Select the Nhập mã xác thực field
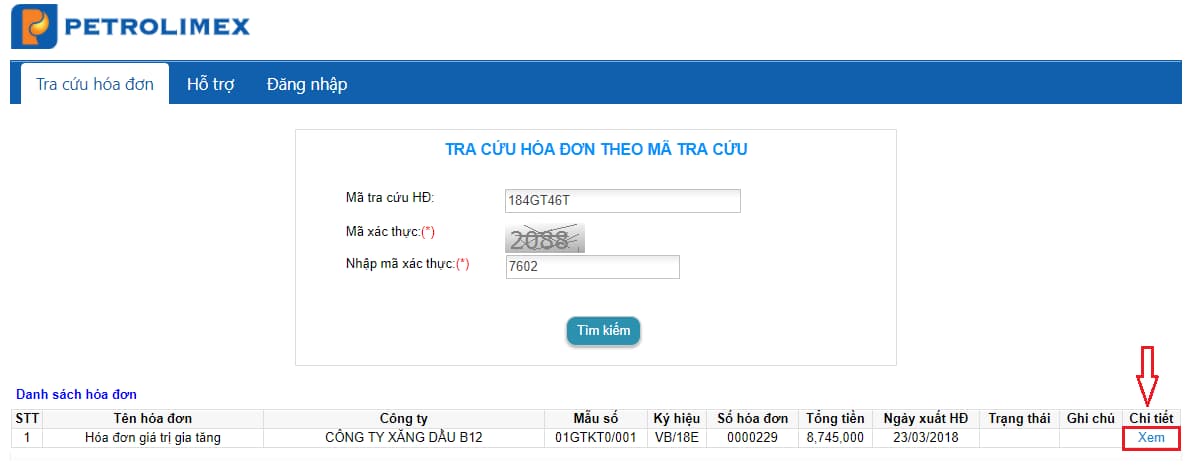The image size is (1196, 466). [x=592, y=268]
